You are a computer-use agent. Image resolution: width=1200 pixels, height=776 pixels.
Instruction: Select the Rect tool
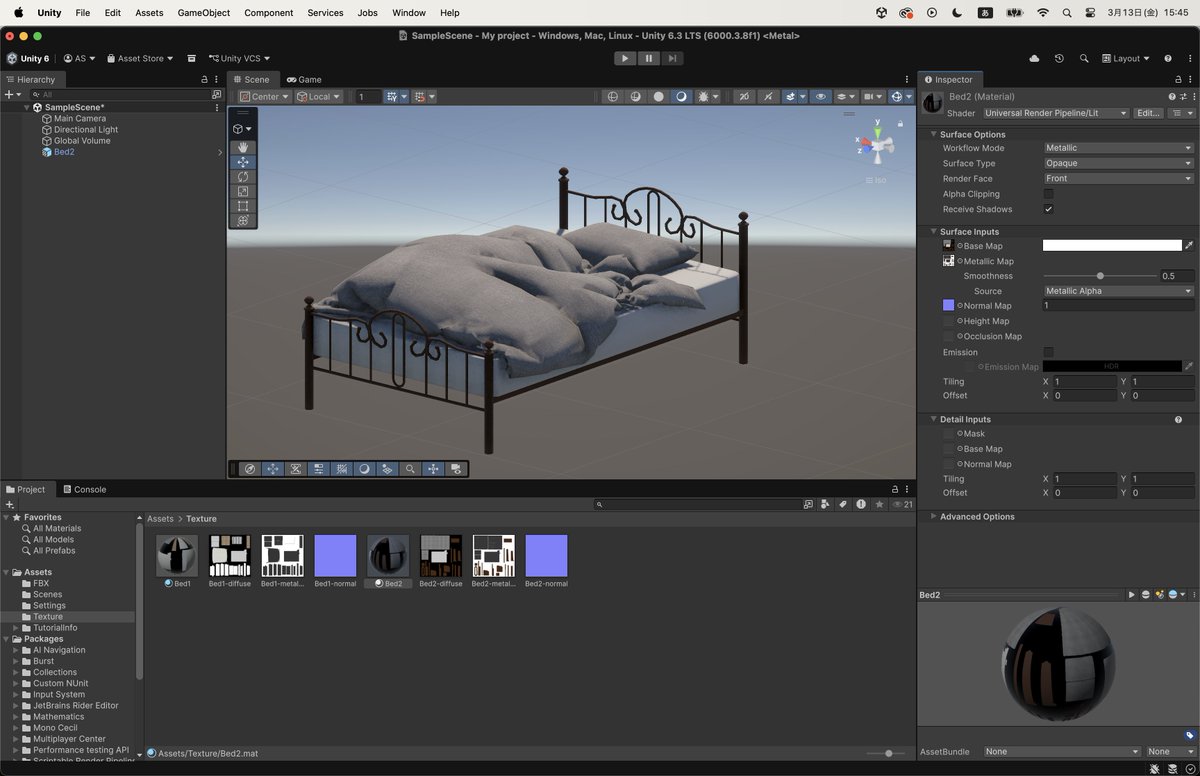[243, 206]
